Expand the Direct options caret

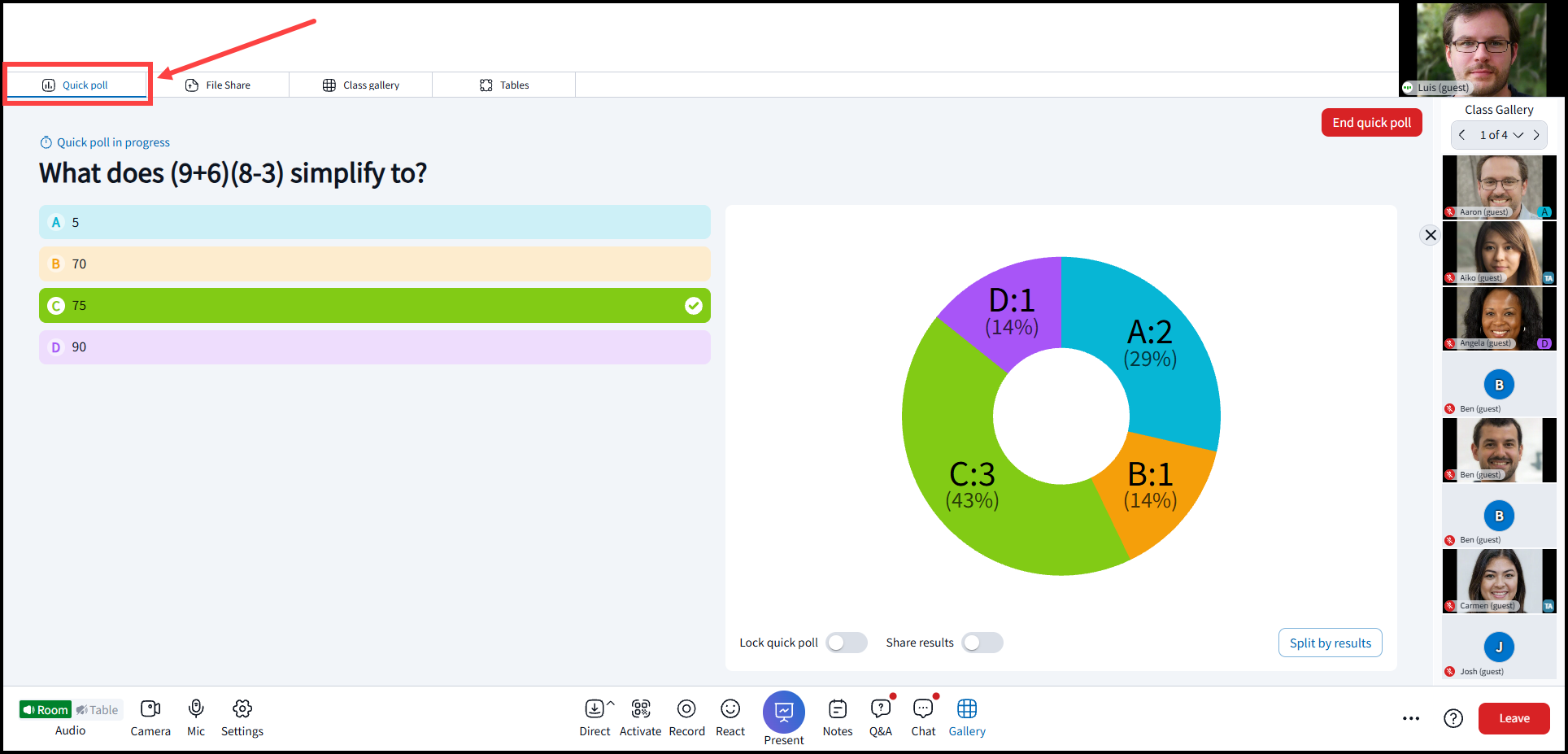(611, 703)
